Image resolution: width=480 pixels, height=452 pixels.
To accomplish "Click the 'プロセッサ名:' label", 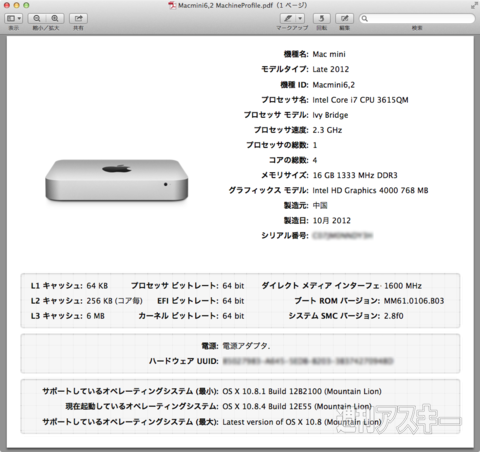I will (285, 100).
